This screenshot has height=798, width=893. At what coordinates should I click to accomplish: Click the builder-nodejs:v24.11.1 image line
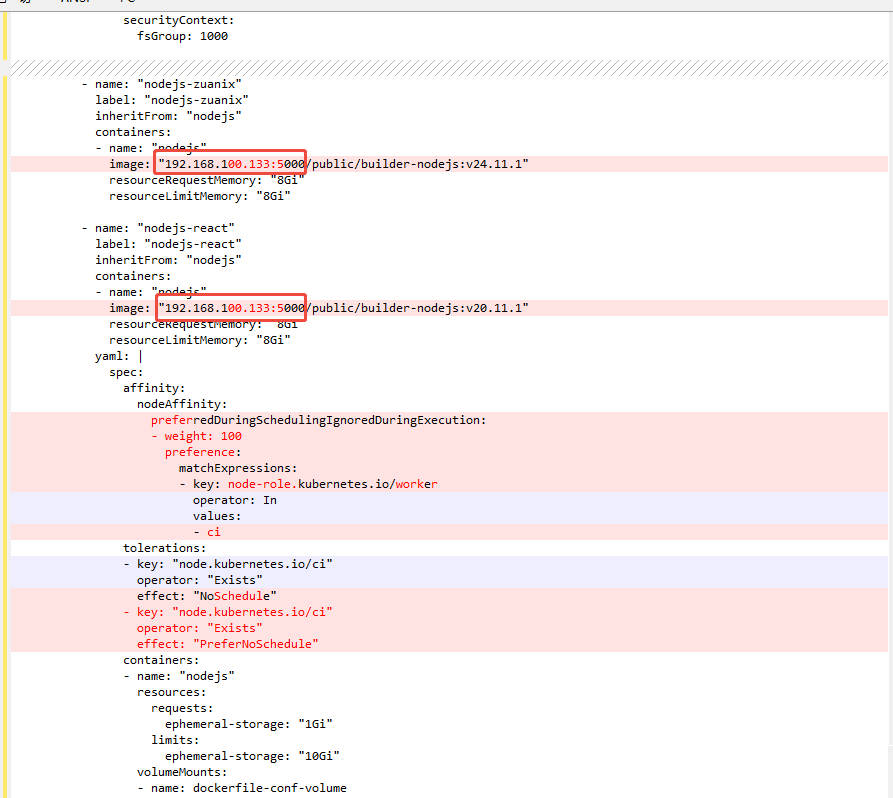coord(319,164)
